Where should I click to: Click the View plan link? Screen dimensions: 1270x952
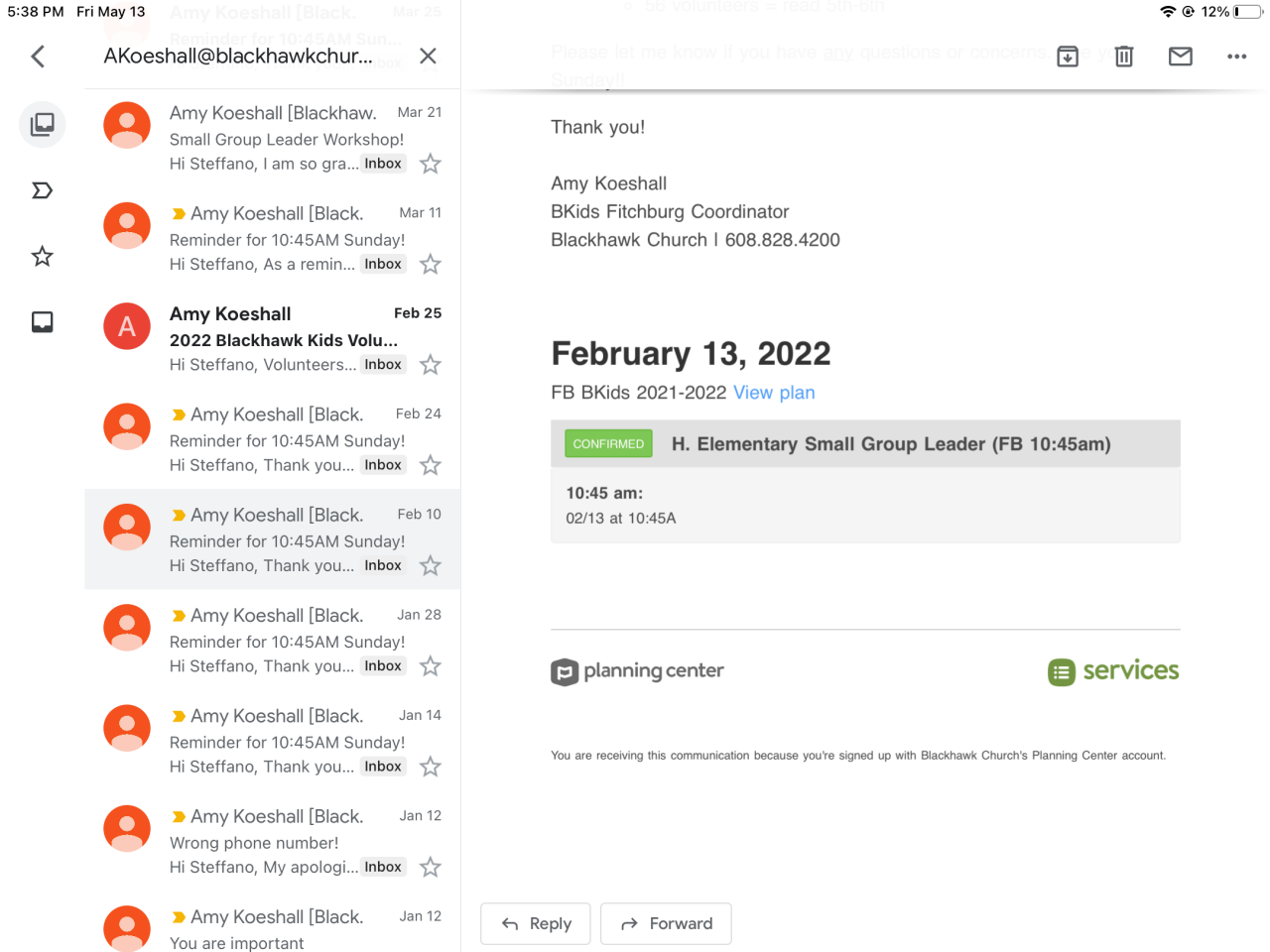(x=774, y=393)
